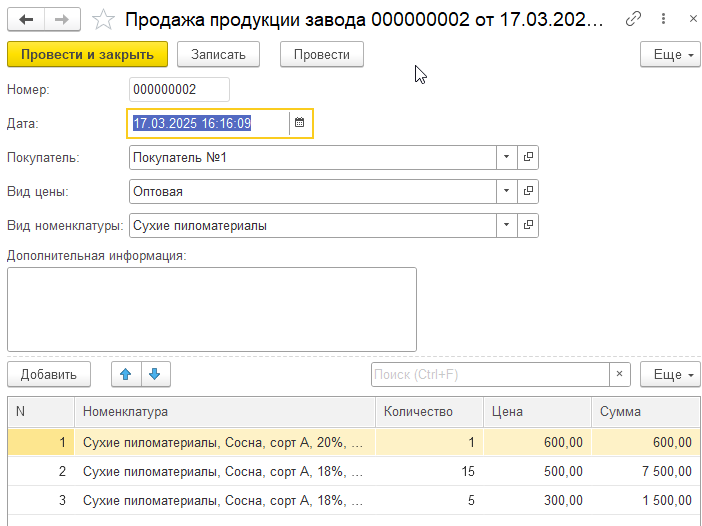Copy document link via chain icon

pos(633,19)
